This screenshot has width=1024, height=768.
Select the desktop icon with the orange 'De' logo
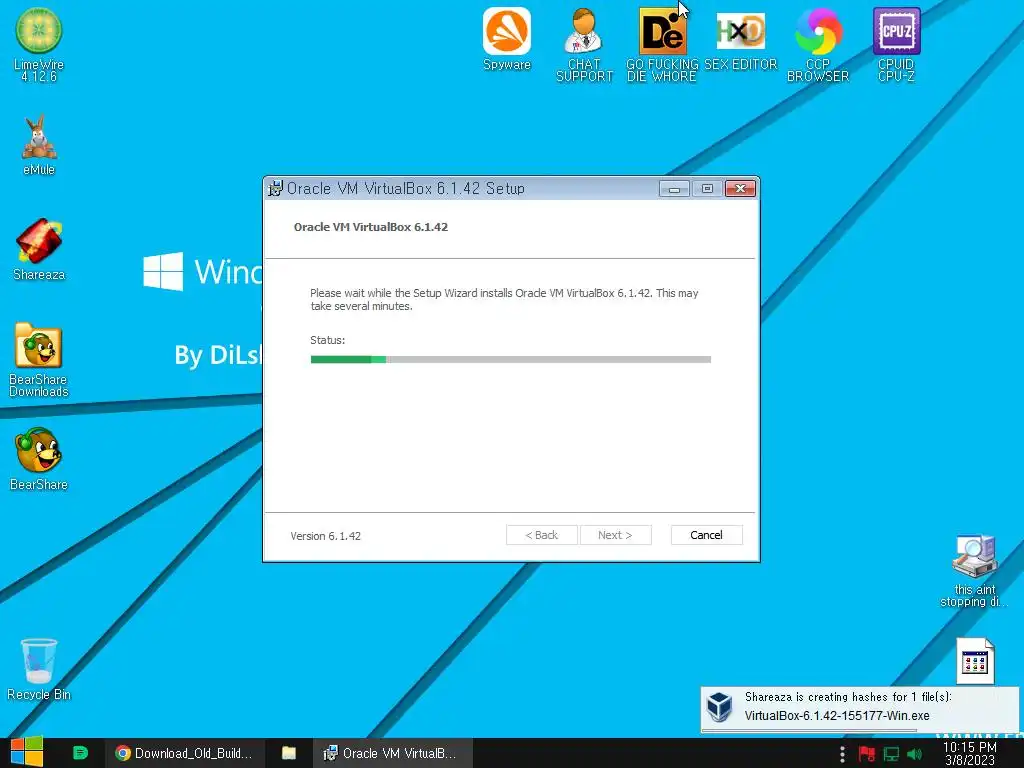tap(662, 44)
